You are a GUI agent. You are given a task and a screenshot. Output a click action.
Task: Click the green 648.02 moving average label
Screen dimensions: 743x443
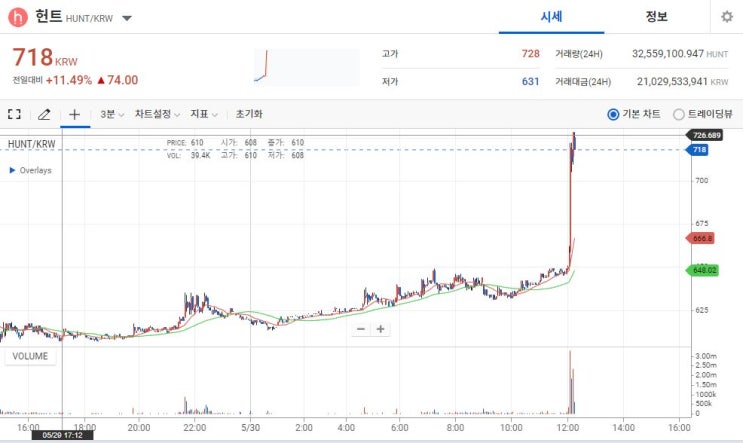click(x=703, y=271)
